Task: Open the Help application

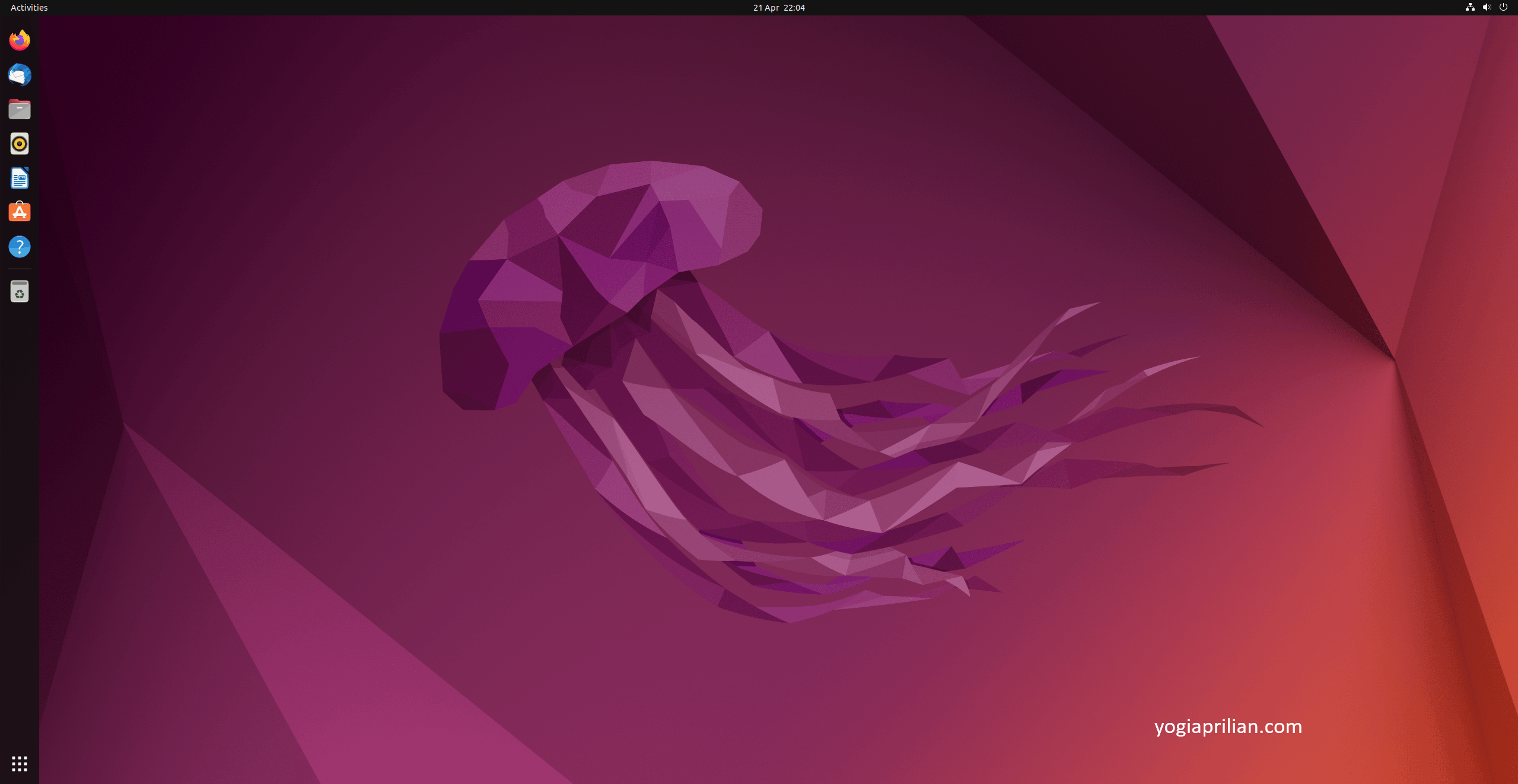Action: click(x=20, y=247)
